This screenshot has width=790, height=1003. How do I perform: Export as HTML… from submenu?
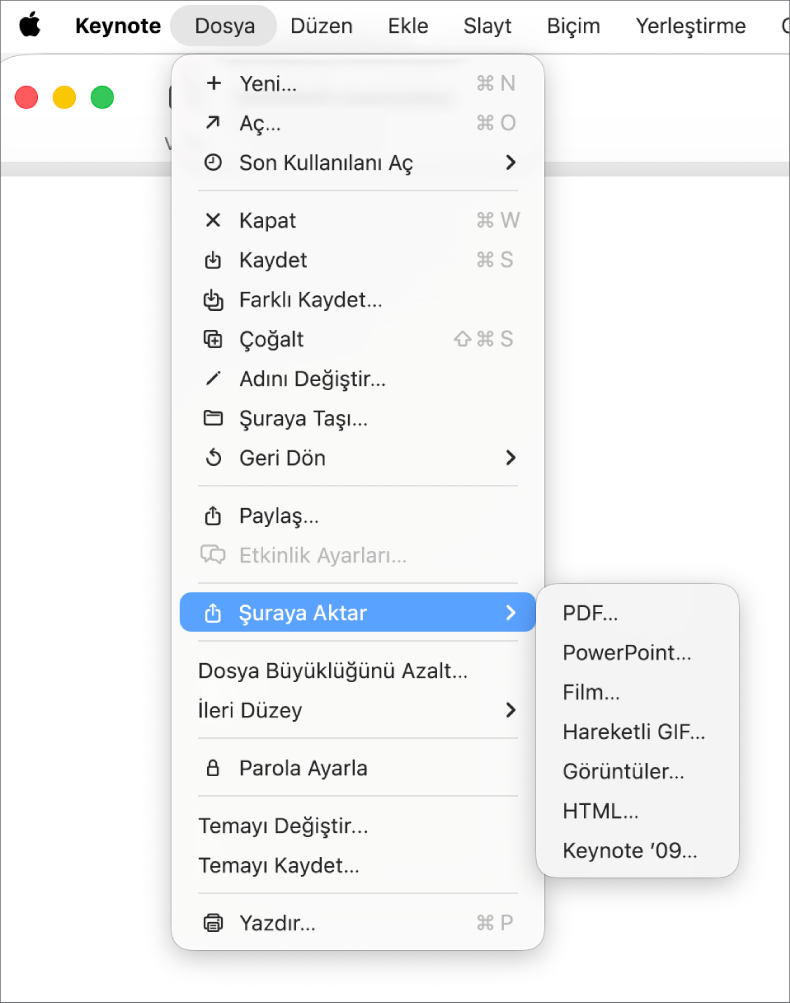(638, 811)
